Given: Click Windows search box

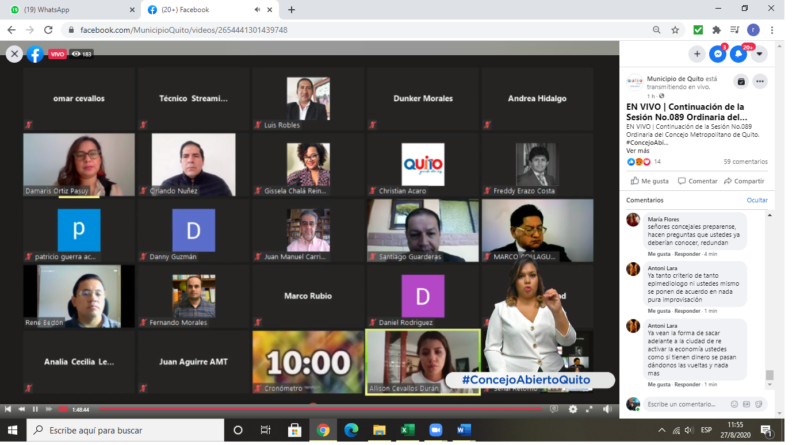Looking at the screenshot, I should (x=125, y=430).
